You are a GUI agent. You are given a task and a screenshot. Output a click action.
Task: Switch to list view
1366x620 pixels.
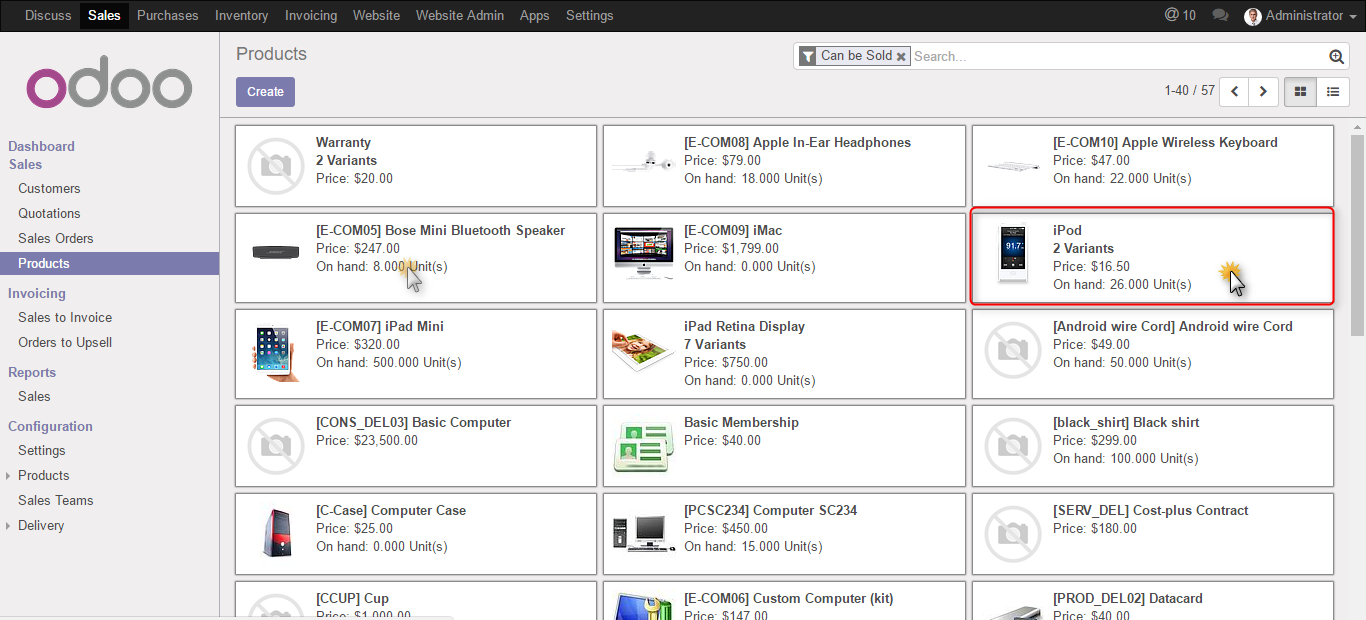(x=1332, y=92)
